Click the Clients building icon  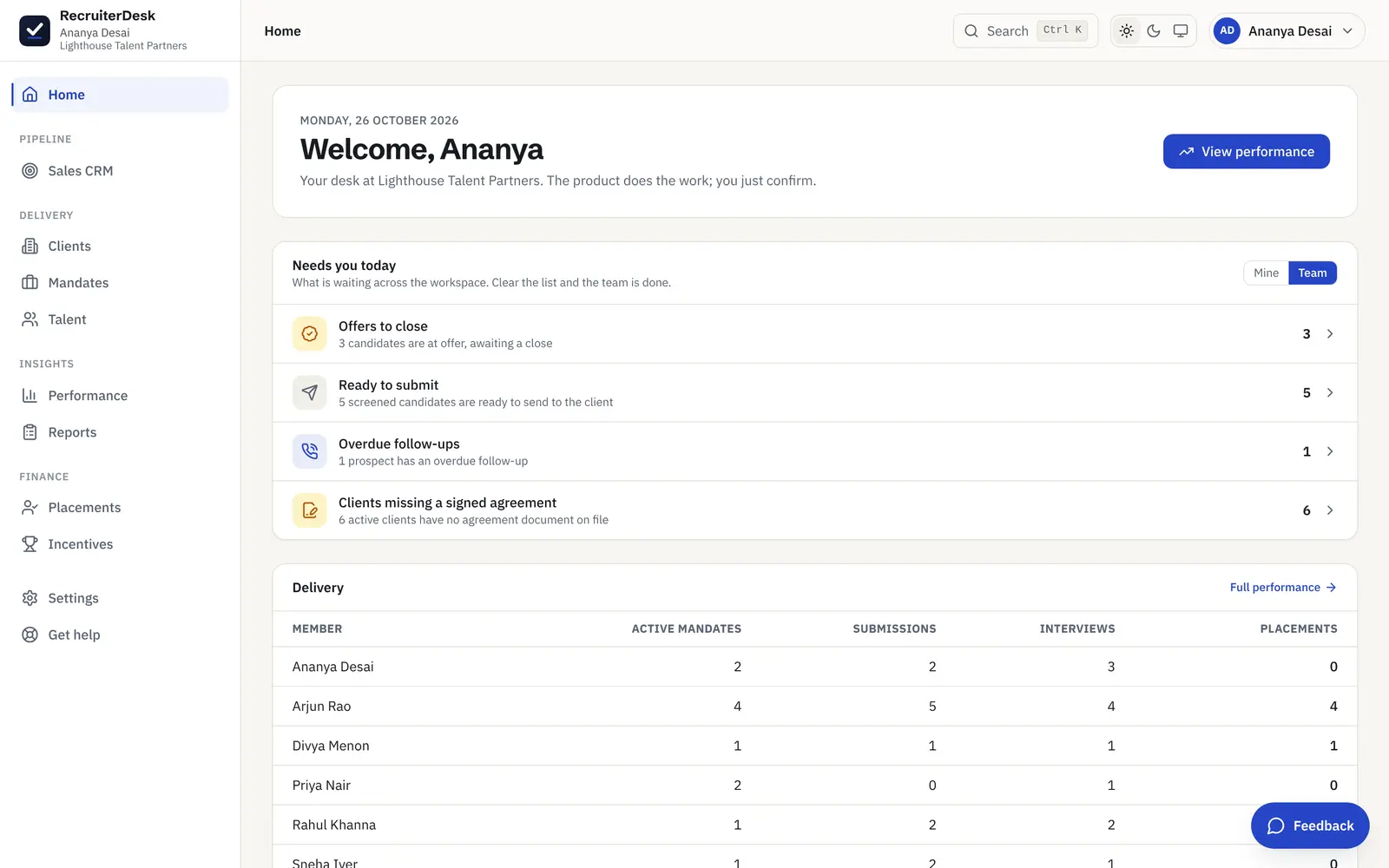click(x=30, y=247)
